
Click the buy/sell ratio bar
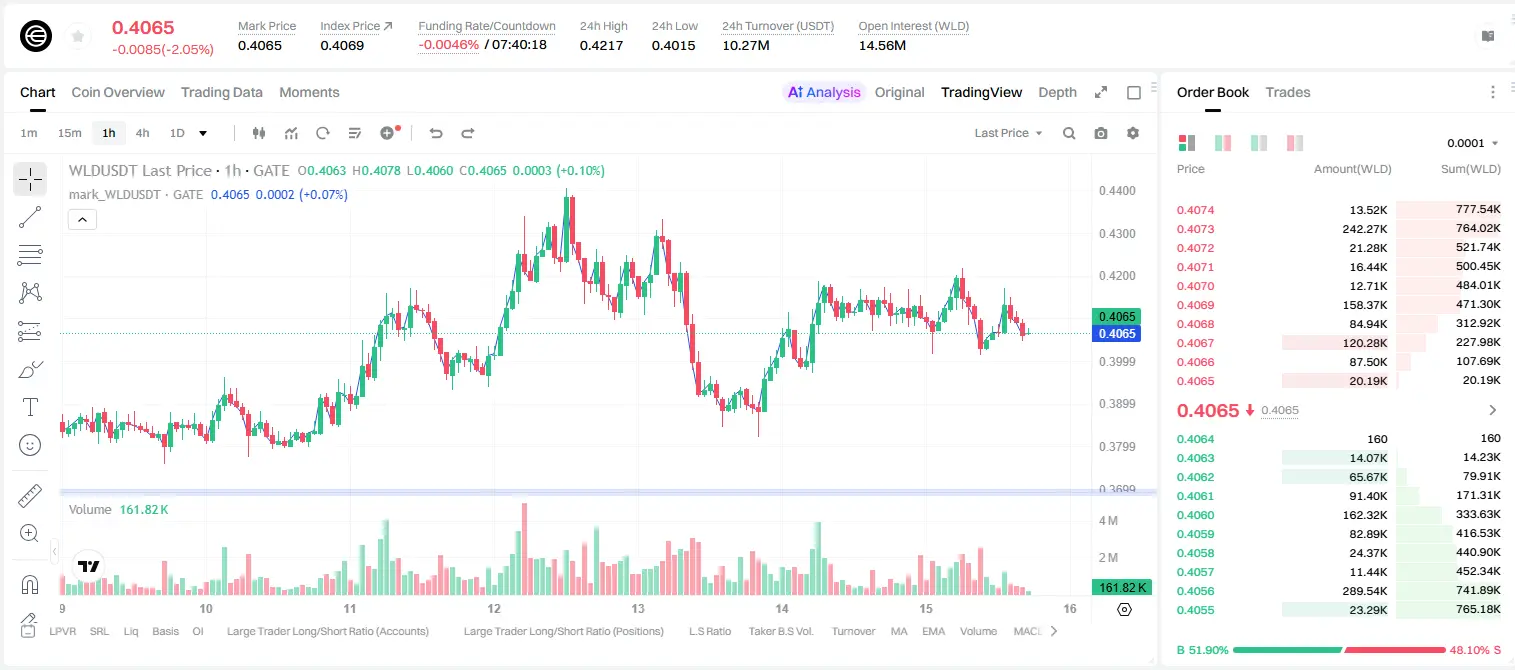tap(1339, 650)
